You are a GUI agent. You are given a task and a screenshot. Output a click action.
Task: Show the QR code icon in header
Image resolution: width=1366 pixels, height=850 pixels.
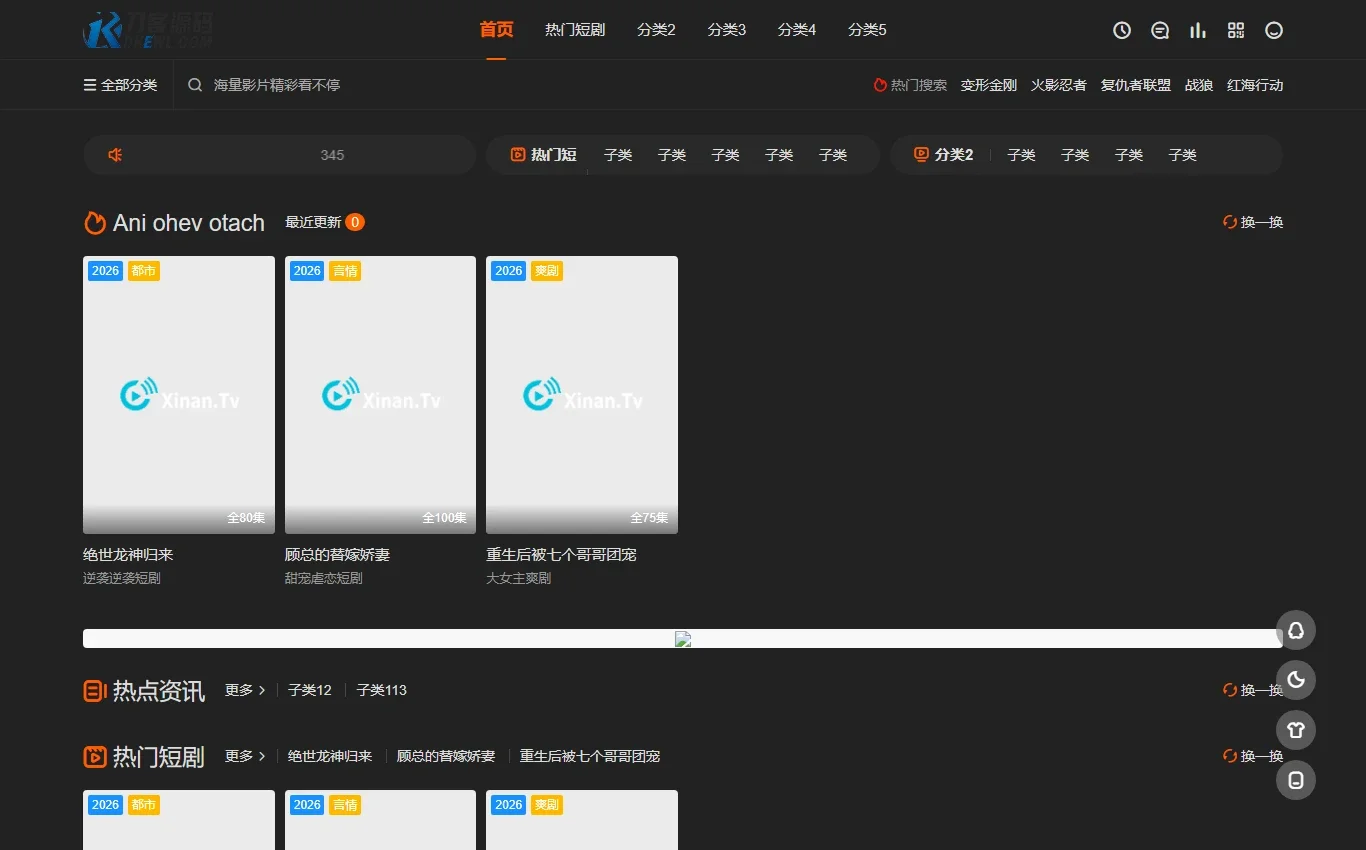(x=1236, y=30)
